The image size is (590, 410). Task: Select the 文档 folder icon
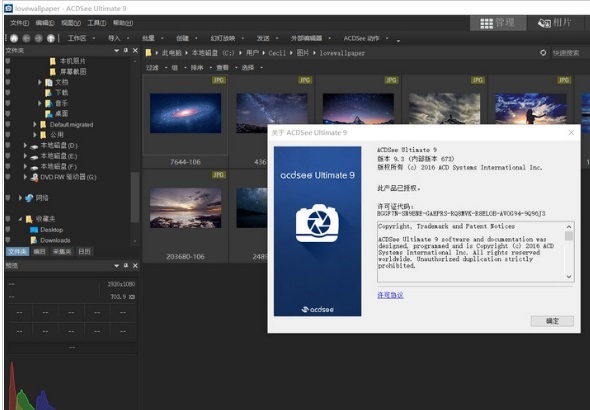point(49,82)
